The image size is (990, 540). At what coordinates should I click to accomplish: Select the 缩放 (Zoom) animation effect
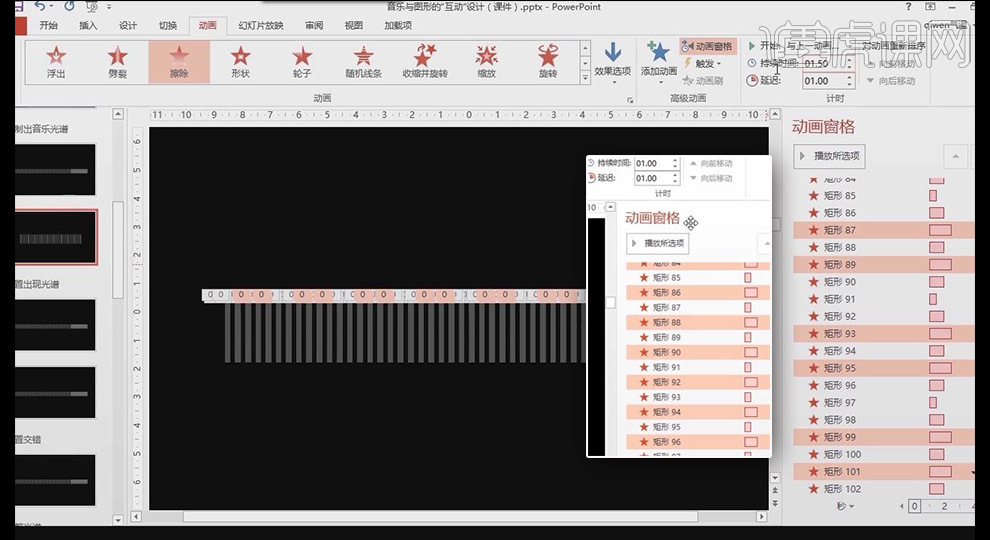pos(486,62)
